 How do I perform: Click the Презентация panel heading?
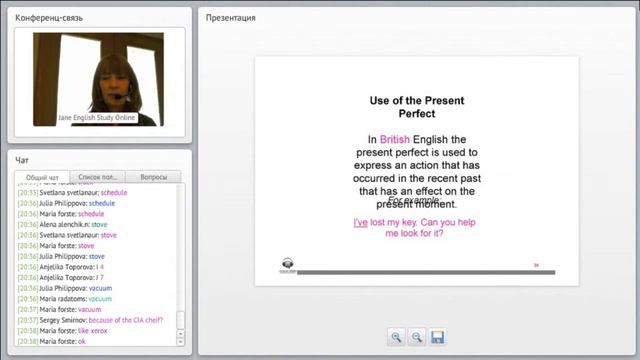[231, 18]
